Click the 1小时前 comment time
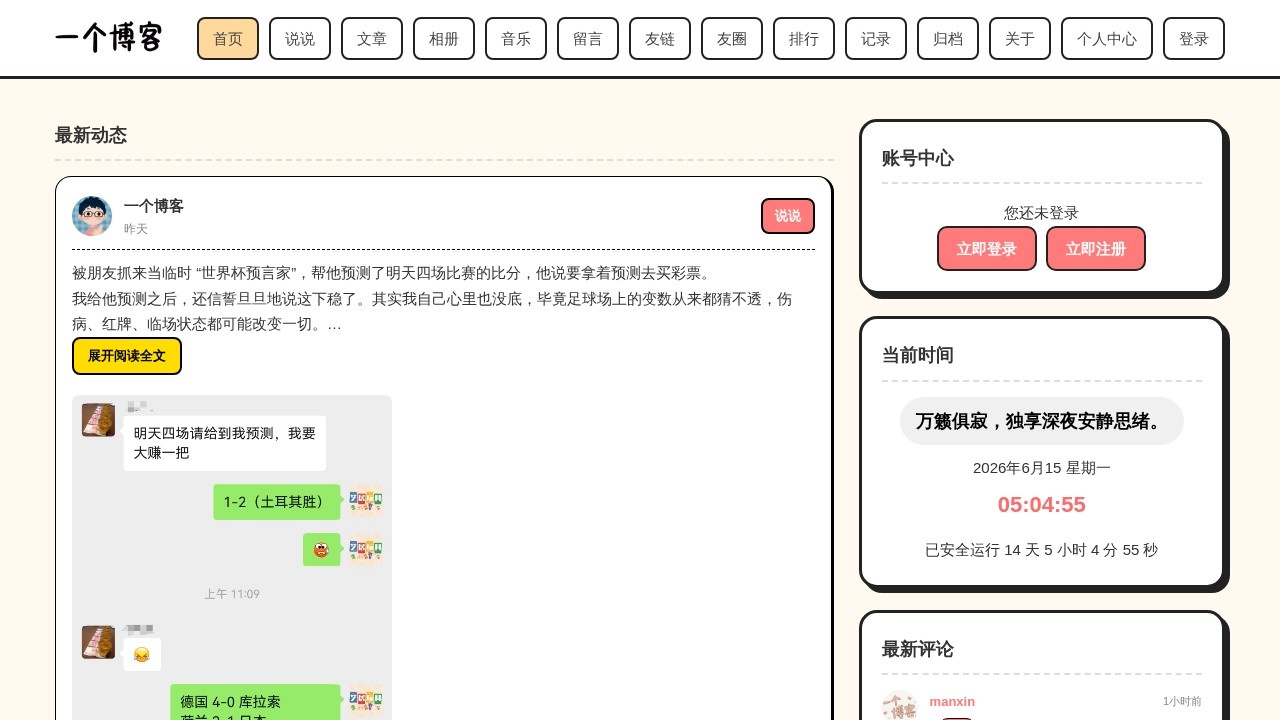 (1182, 702)
